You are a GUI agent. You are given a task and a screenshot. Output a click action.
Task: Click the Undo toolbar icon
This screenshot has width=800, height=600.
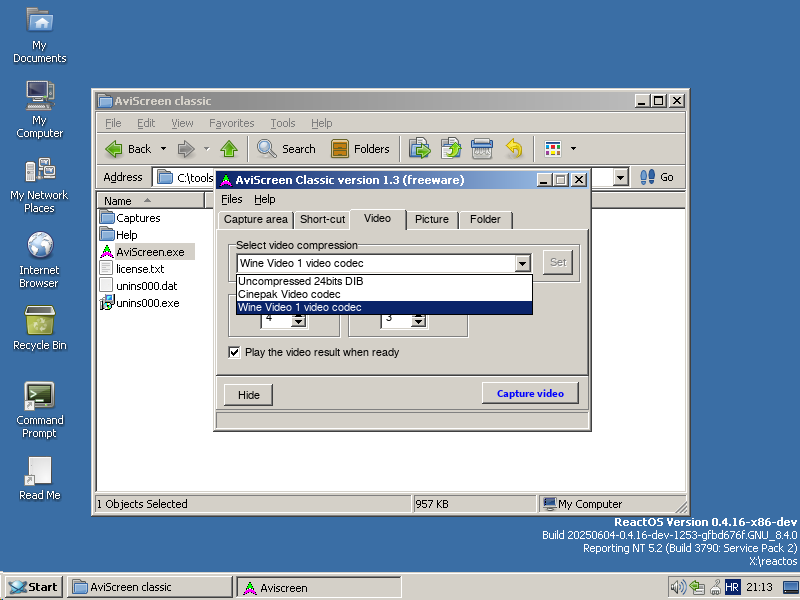pyautogui.click(x=514, y=149)
